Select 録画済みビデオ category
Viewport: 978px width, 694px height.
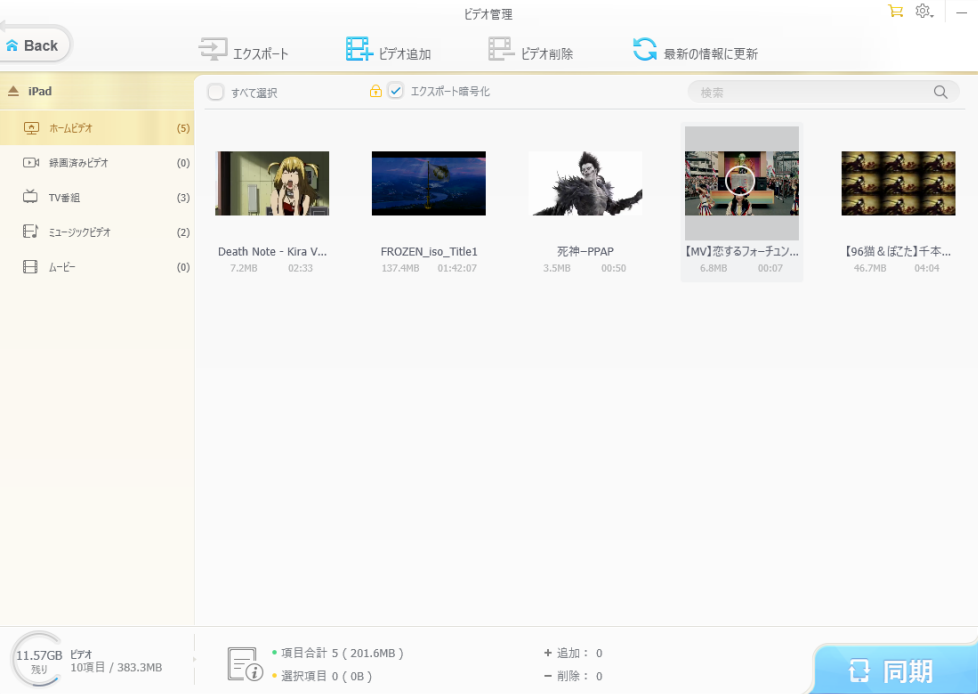(97, 163)
